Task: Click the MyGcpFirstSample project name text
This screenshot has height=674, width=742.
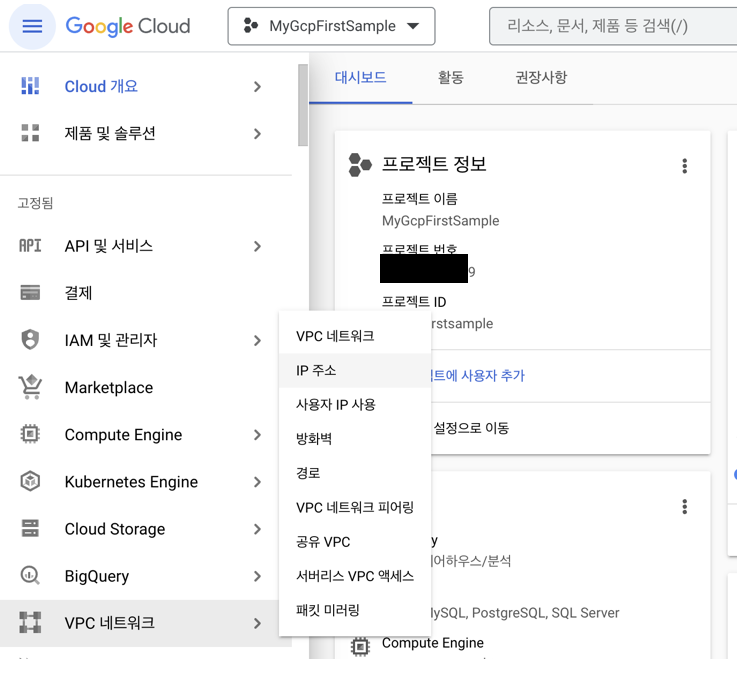Action: click(x=441, y=221)
